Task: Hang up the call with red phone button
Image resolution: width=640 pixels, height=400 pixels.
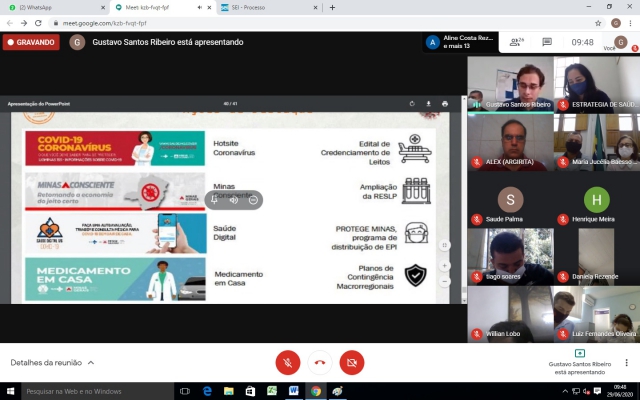Action: coord(320,362)
